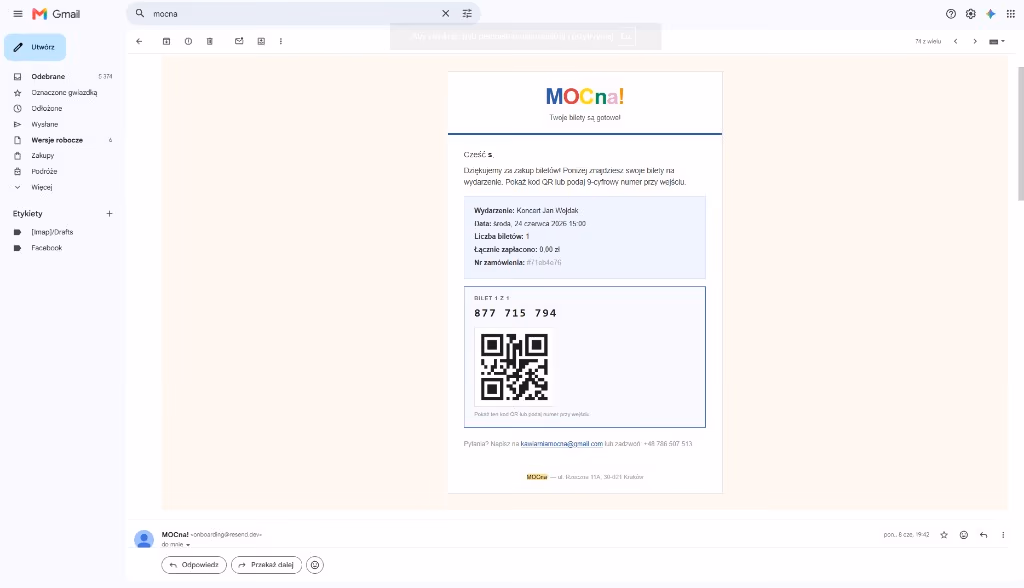Expand recipient details do mnie arrow
The height and width of the screenshot is (588, 1024).
click(x=188, y=545)
